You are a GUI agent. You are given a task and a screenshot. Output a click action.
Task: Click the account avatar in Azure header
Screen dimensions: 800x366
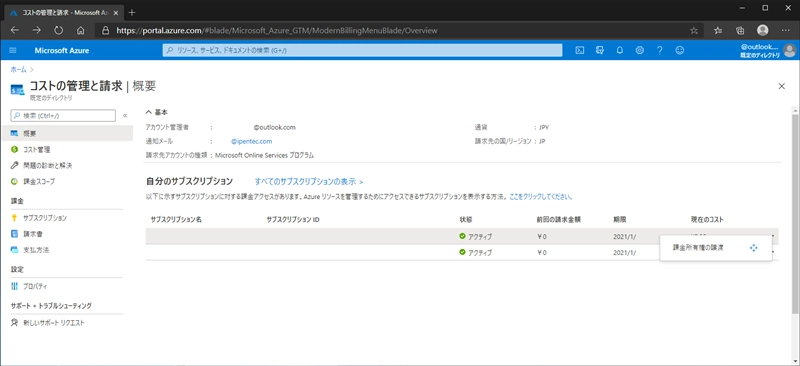coord(789,50)
